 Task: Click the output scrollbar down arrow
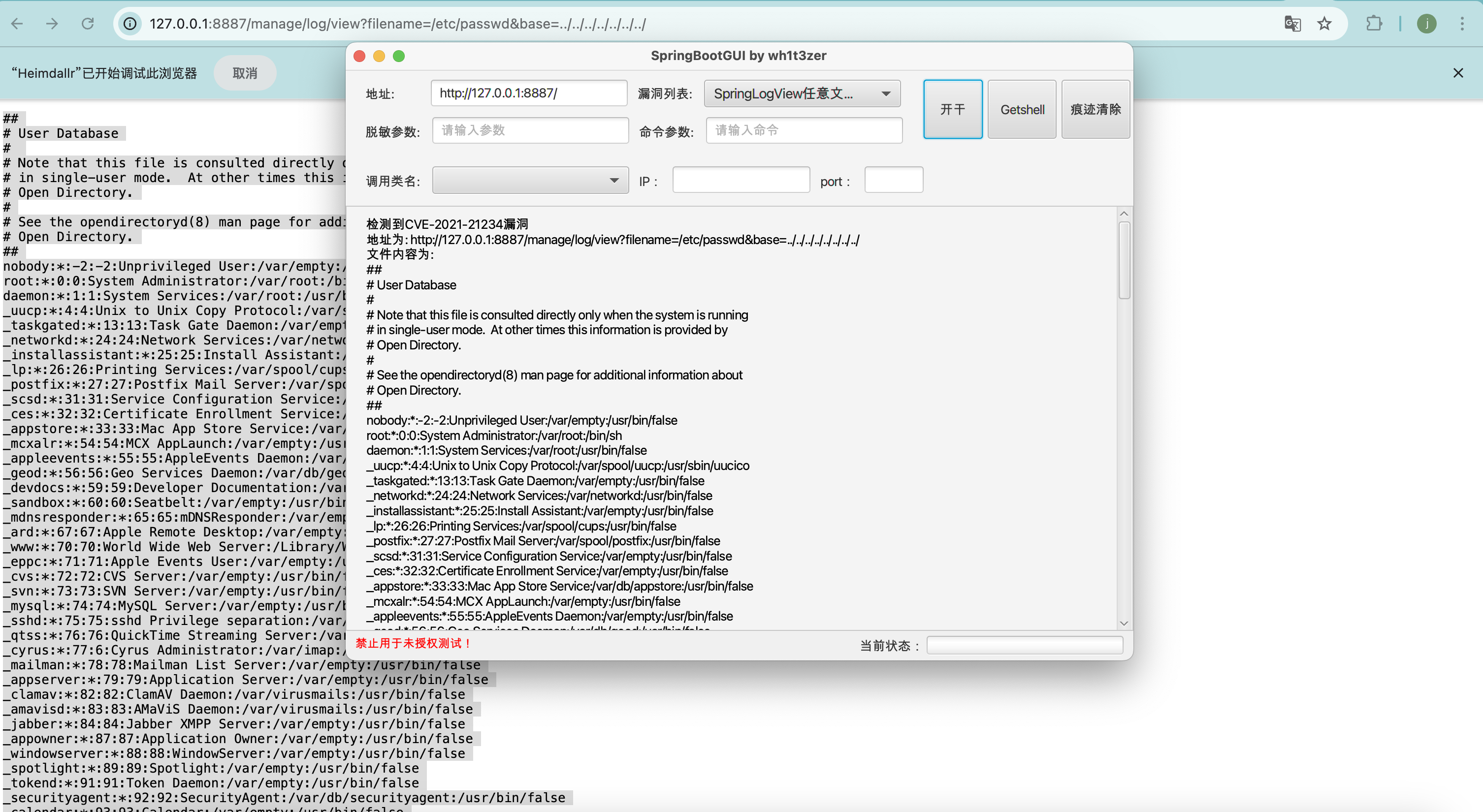coord(1124,623)
